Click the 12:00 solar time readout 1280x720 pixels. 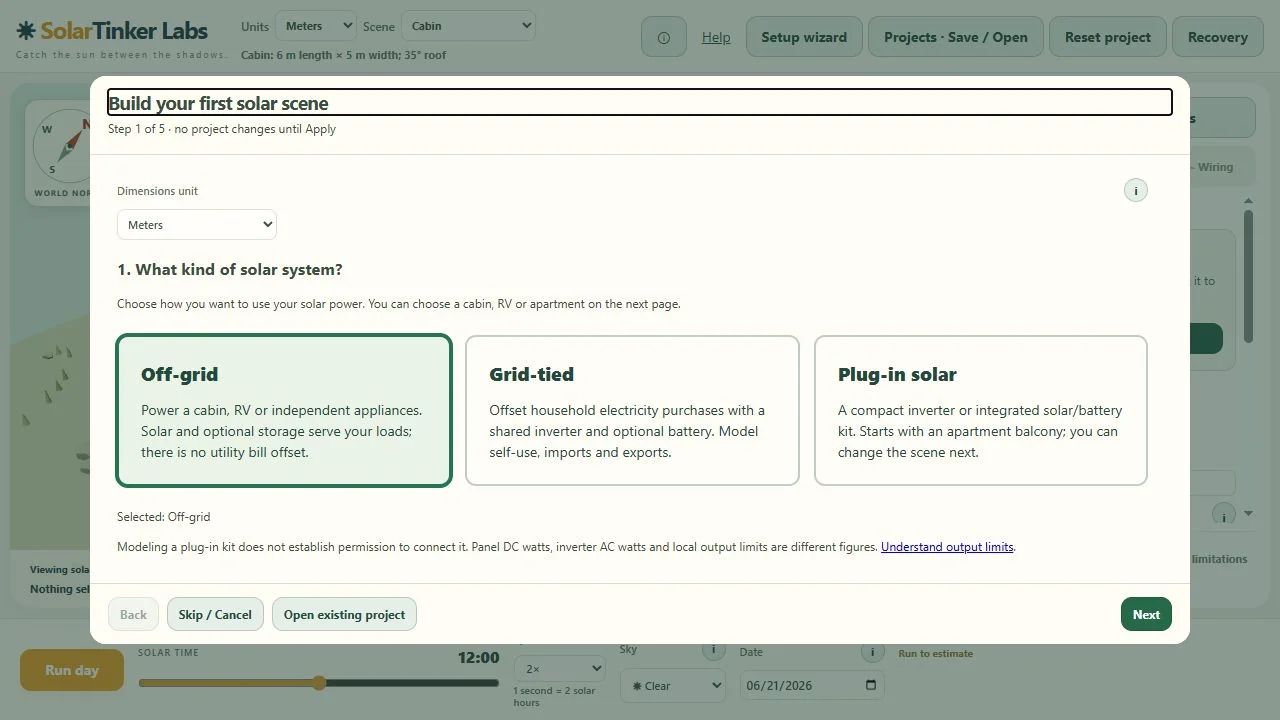tap(478, 657)
